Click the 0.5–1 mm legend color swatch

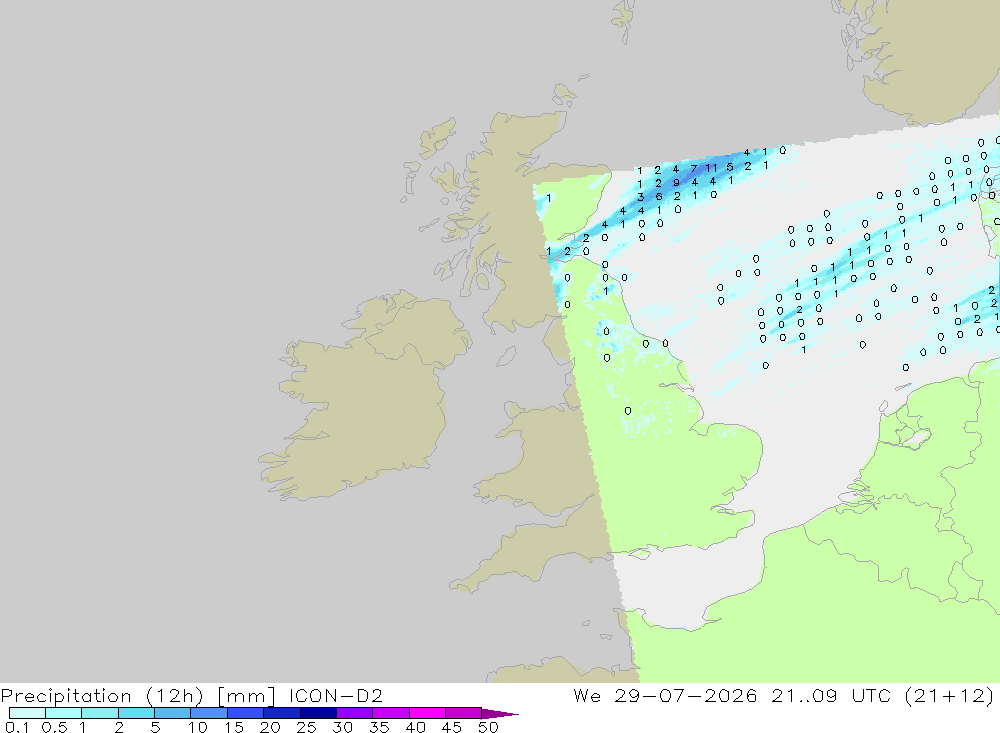tap(64, 713)
